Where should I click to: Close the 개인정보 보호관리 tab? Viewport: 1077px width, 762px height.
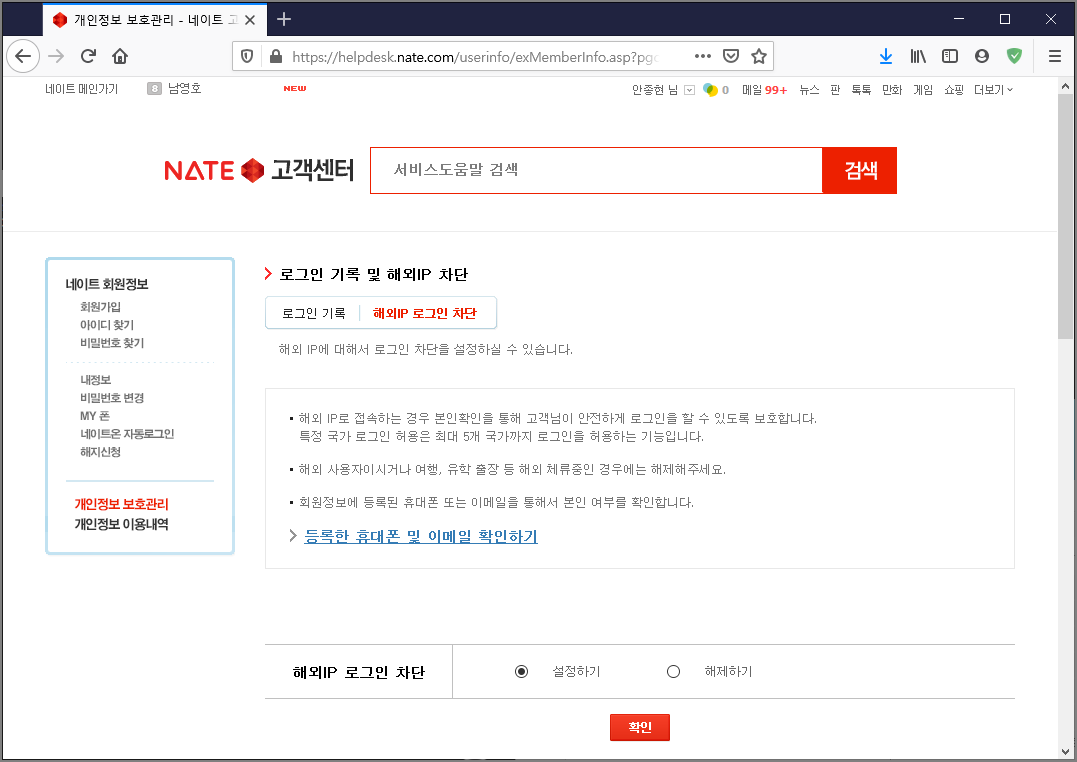250,20
